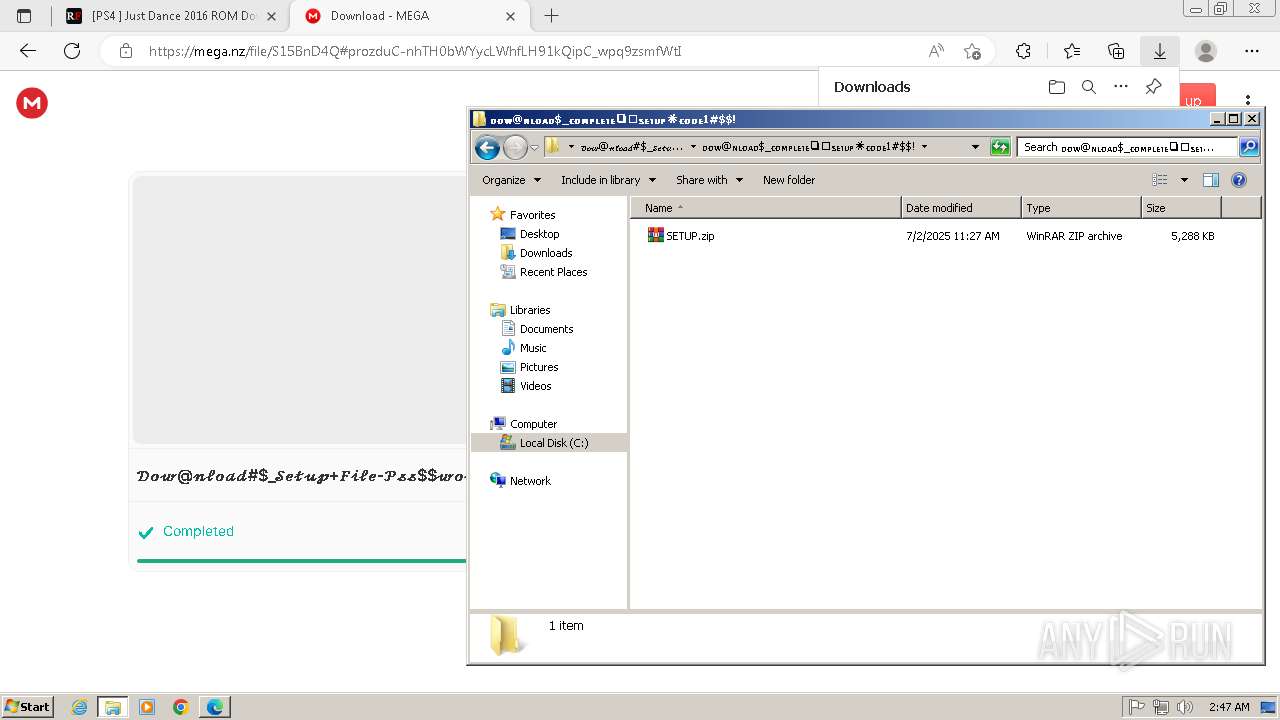Open the MEGA page options menu
This screenshot has width=1280, height=720.
pyautogui.click(x=1248, y=99)
